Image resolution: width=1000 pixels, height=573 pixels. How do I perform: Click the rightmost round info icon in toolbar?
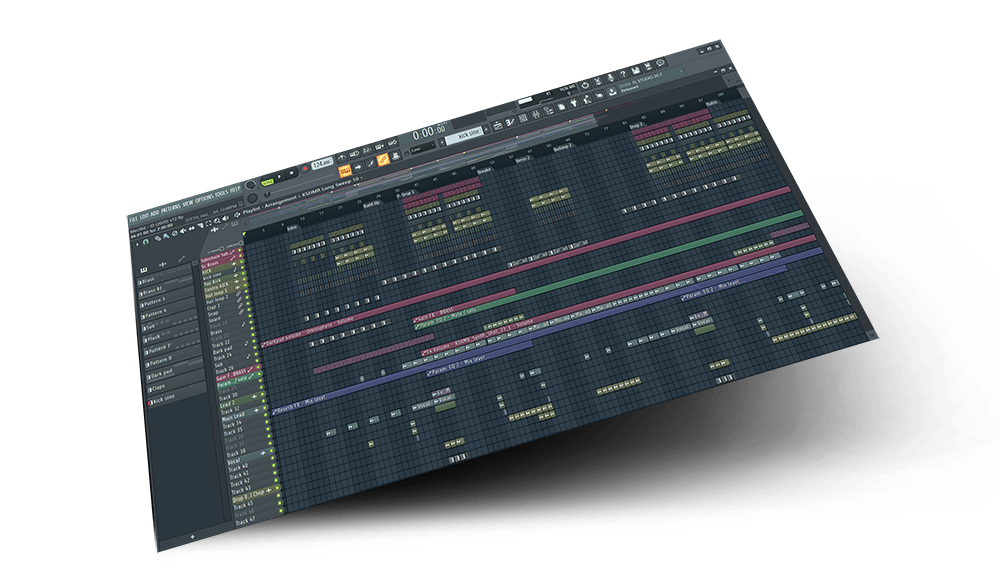pos(661,63)
